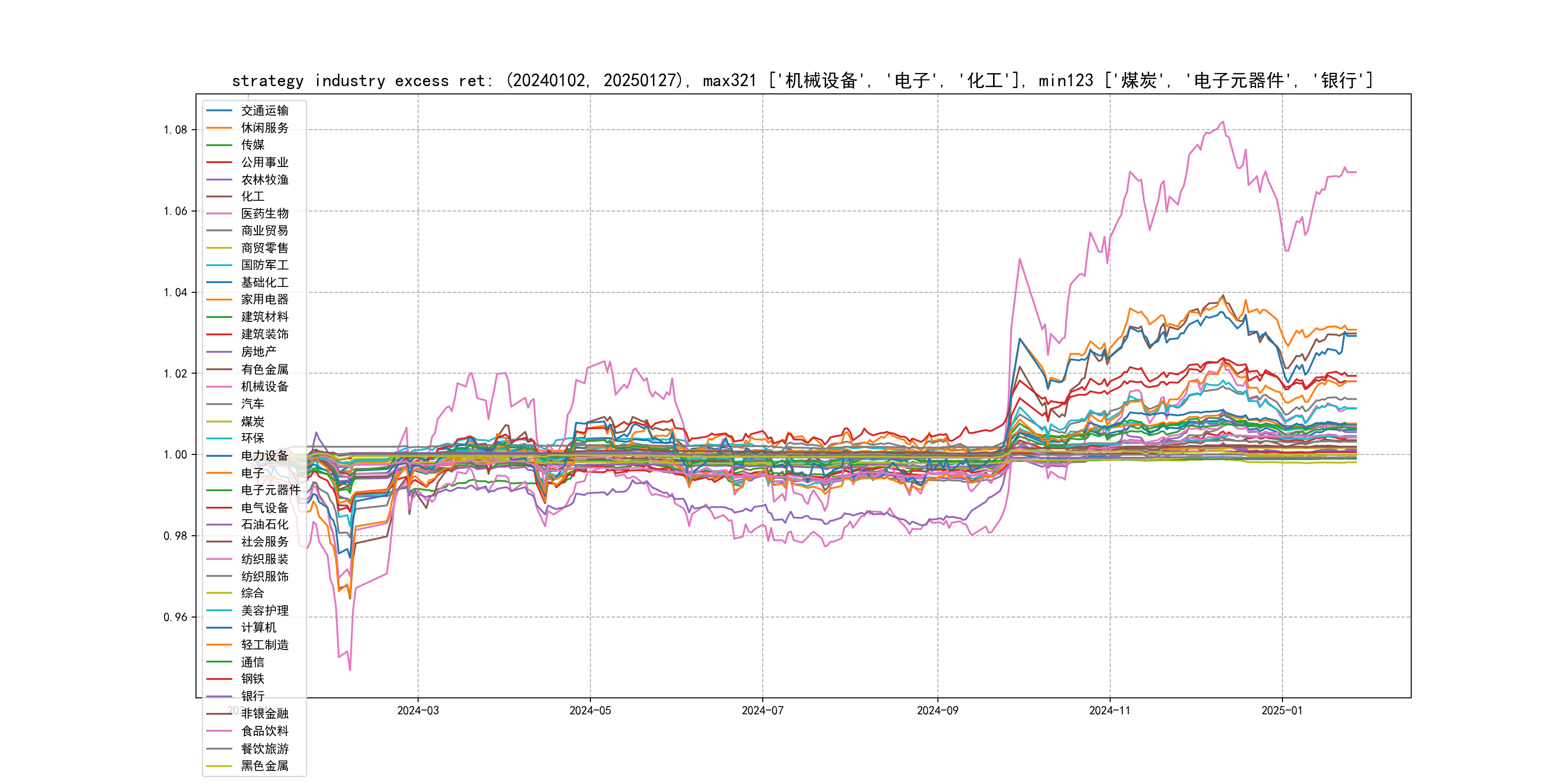Click the 2024-03 x-axis date label

click(x=418, y=710)
